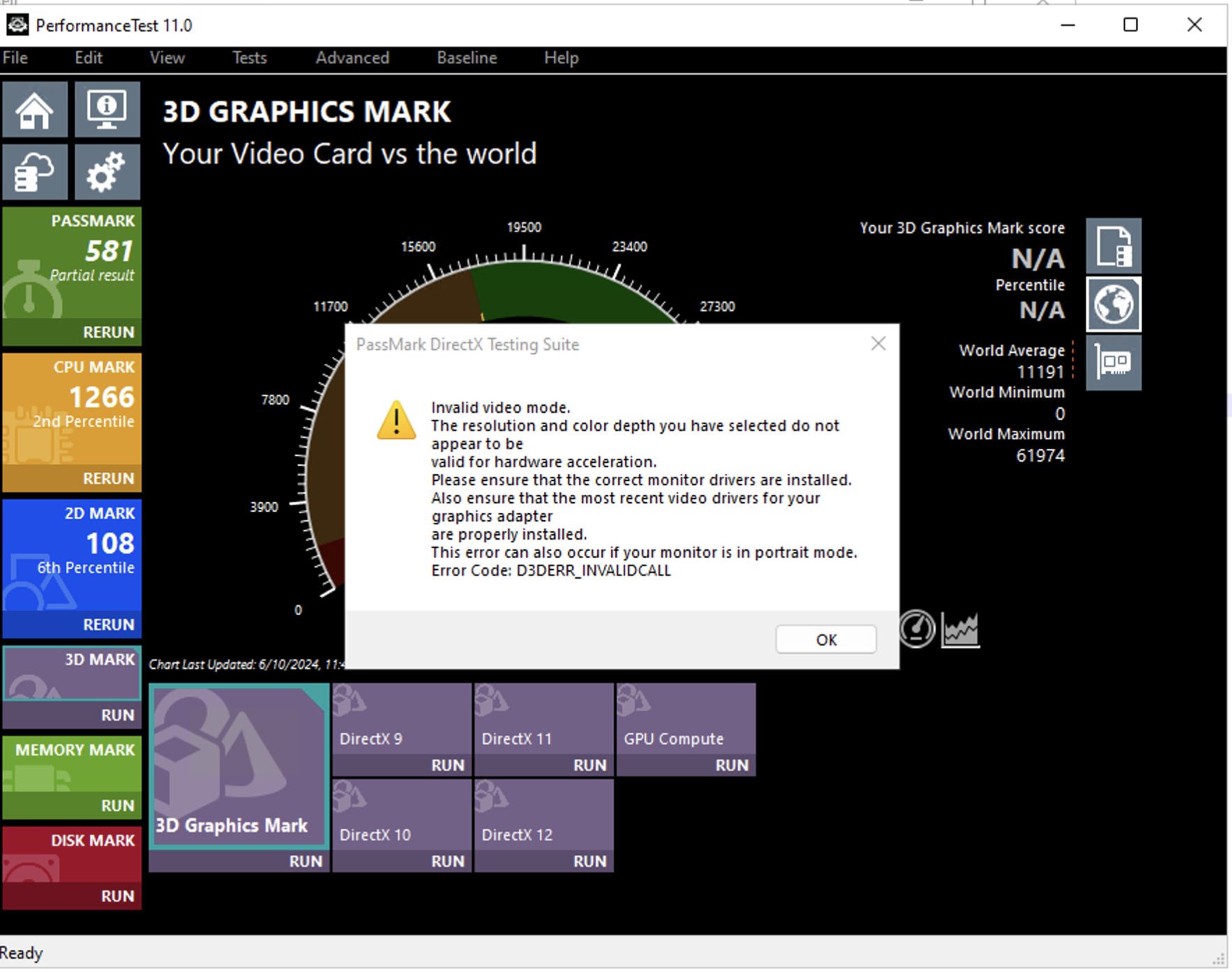Image resolution: width=1232 pixels, height=972 pixels.
Task: Run the 3D Mark test from sidebar
Action: point(73,715)
